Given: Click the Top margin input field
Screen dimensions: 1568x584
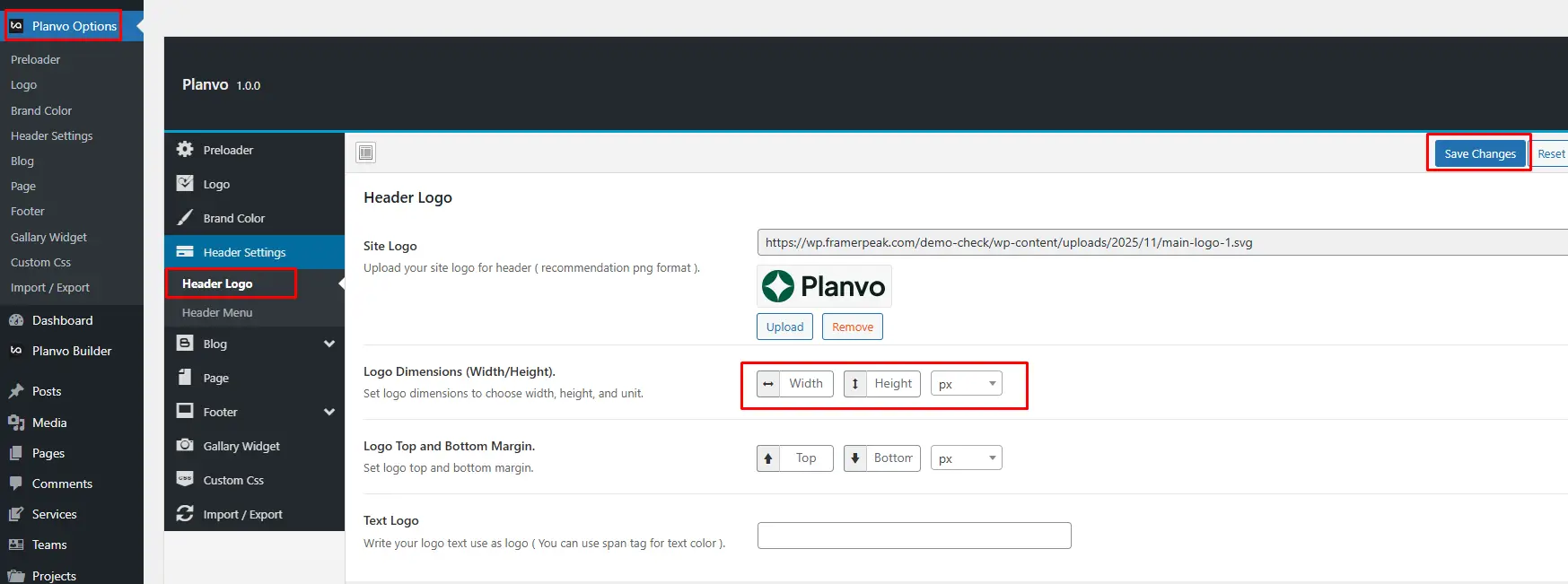Looking at the screenshot, I should click(x=806, y=458).
